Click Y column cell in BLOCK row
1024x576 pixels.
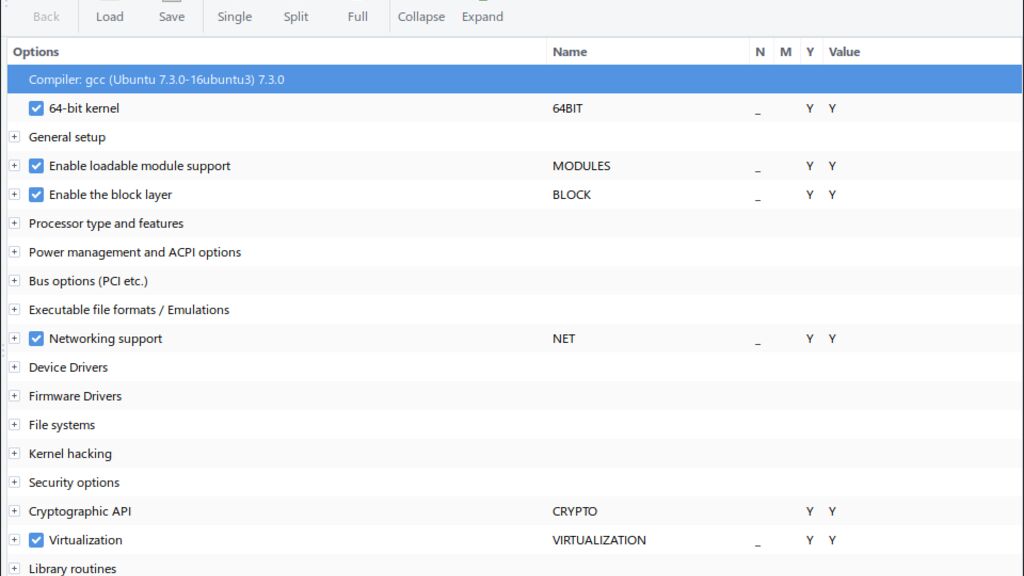810,195
